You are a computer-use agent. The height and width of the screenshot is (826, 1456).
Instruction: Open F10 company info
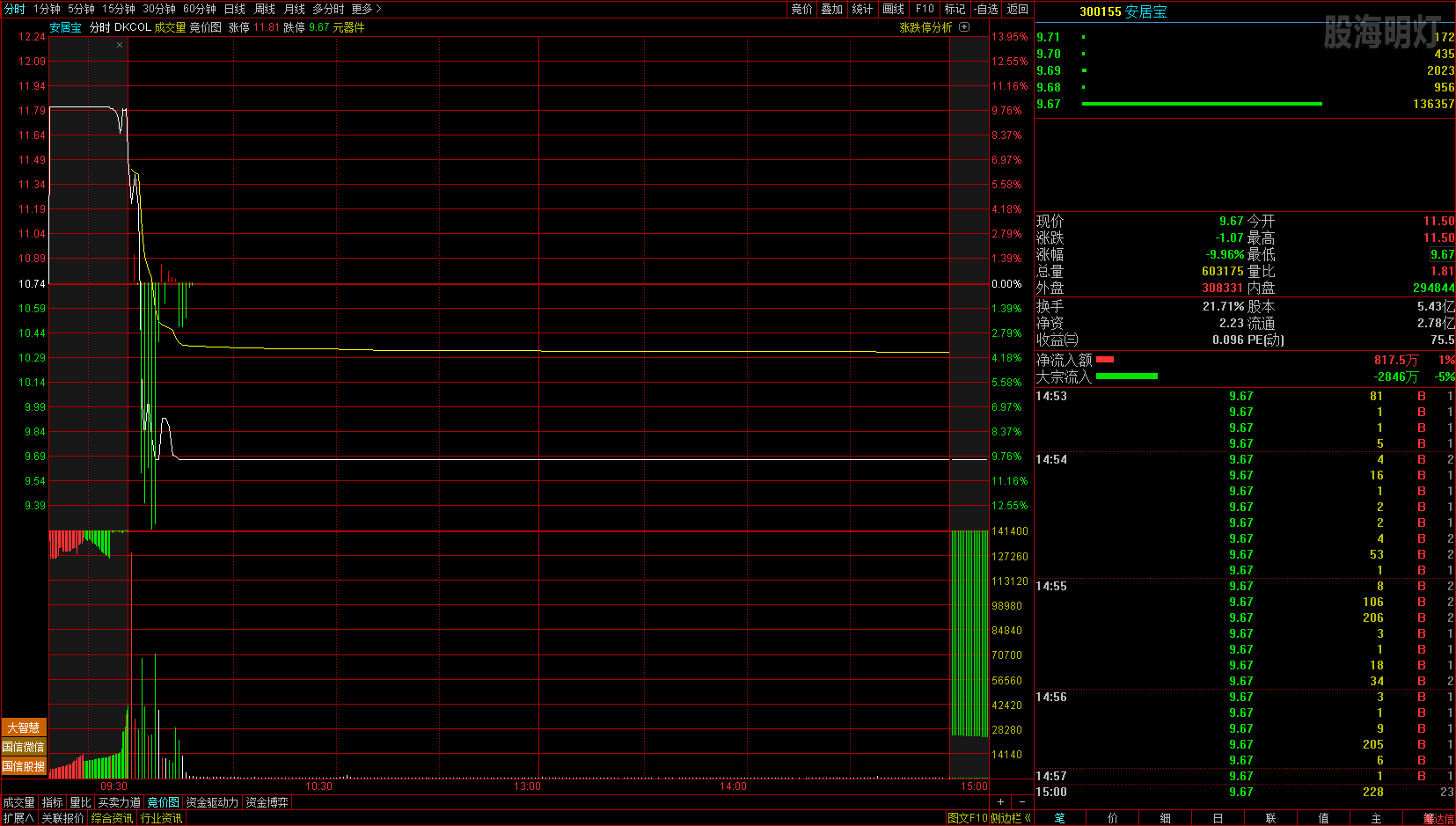(x=925, y=9)
